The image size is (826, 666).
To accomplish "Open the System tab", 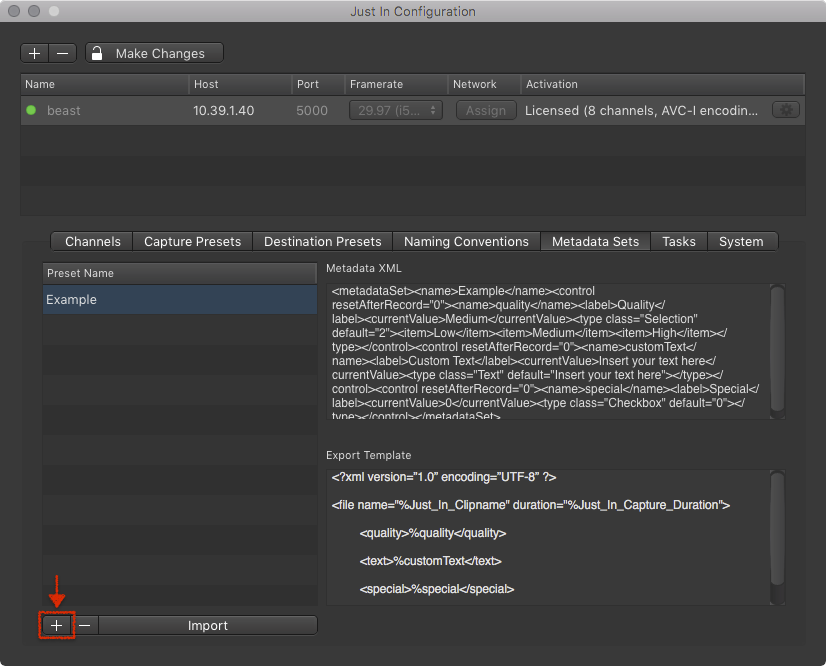I will 741,241.
